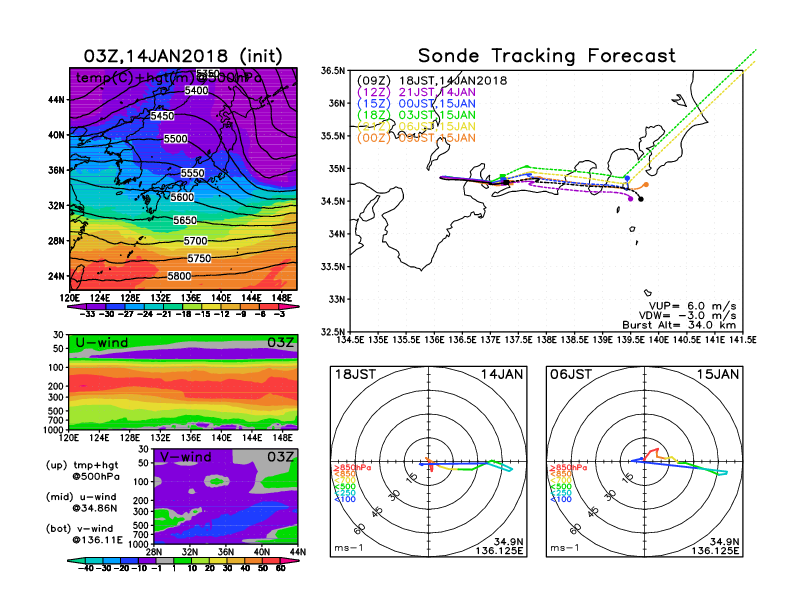Viewport: 792px width, 612px height.
Task: Click the black 09Z landing point marker
Action: (641, 199)
